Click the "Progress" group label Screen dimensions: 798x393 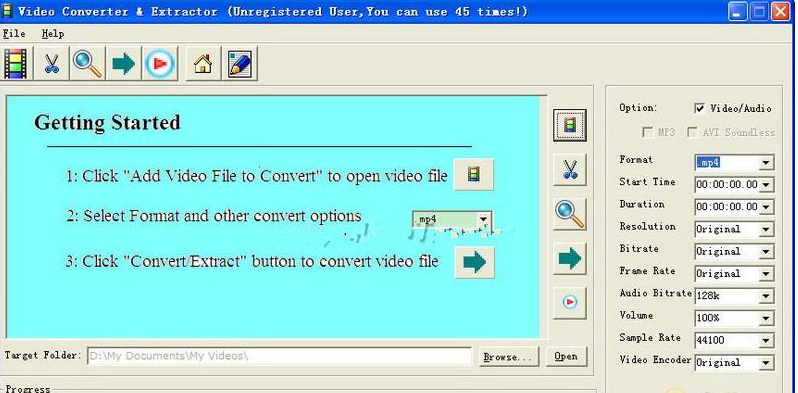(x=28, y=388)
